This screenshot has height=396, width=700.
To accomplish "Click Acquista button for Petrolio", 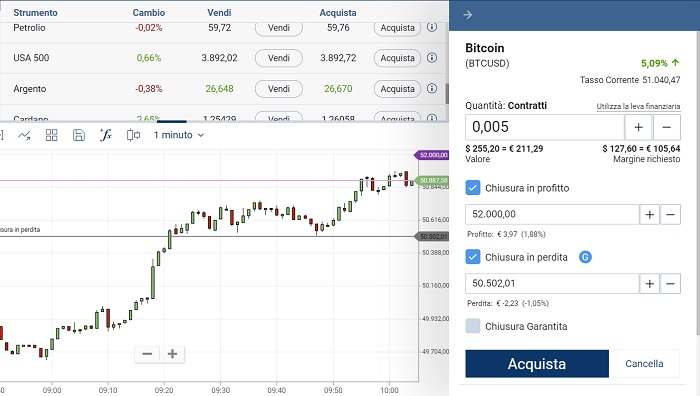I will pyautogui.click(x=397, y=28).
